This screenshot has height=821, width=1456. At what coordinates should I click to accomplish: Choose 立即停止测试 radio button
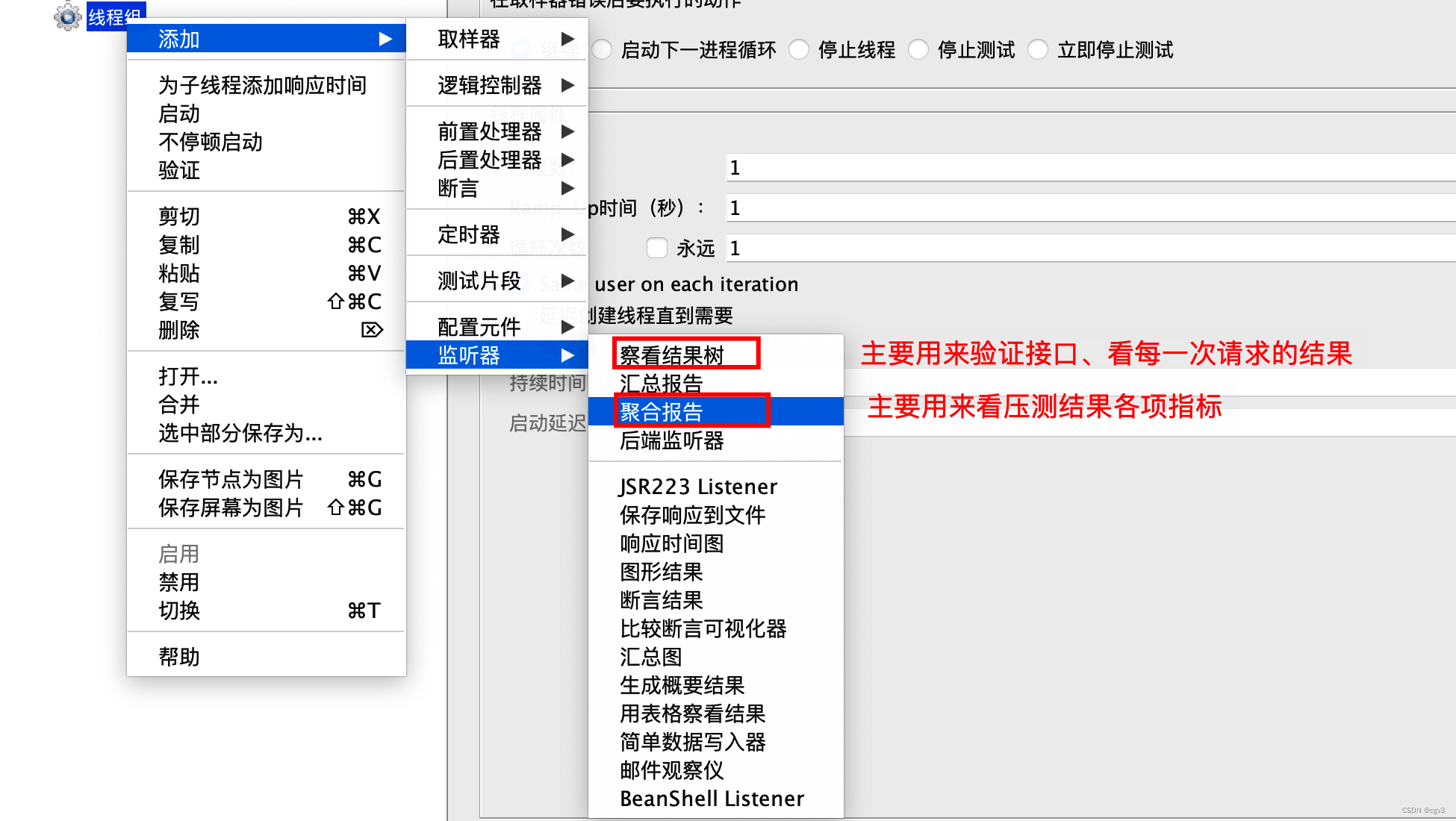click(1039, 50)
